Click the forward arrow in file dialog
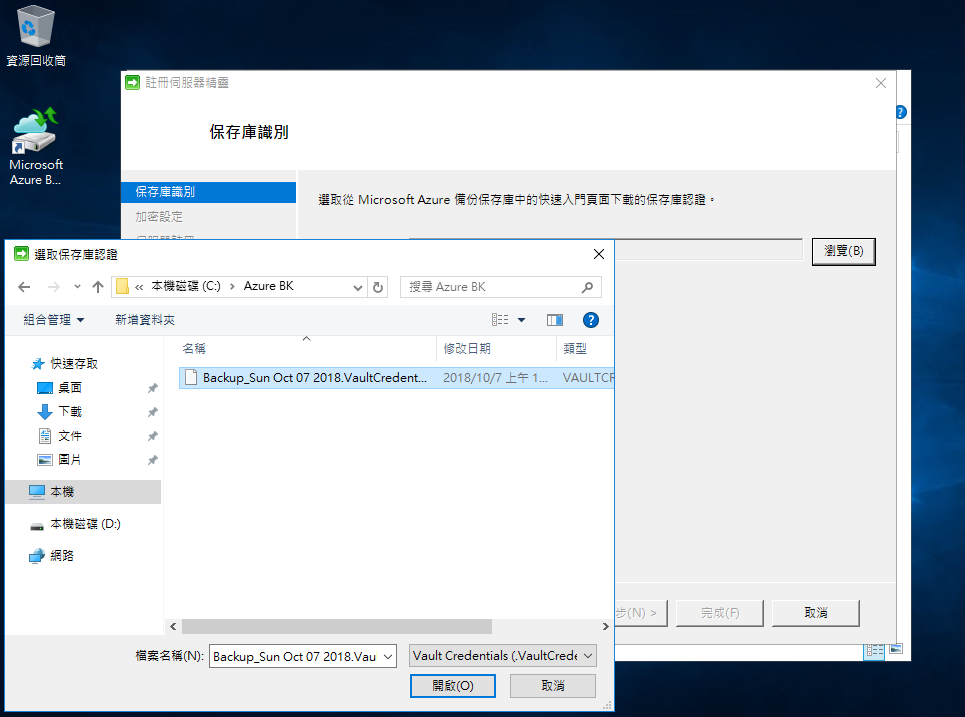Image resolution: width=965 pixels, height=717 pixels. tap(54, 287)
